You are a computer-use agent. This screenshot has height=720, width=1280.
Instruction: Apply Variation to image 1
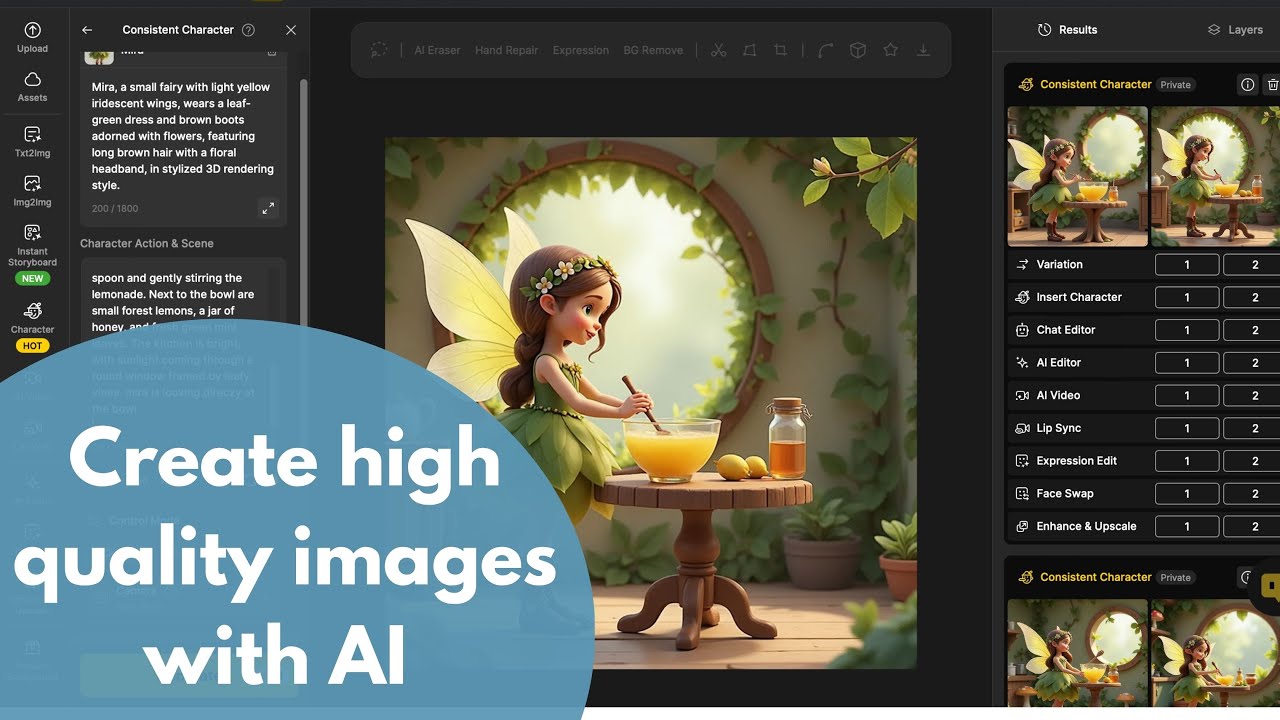1187,264
